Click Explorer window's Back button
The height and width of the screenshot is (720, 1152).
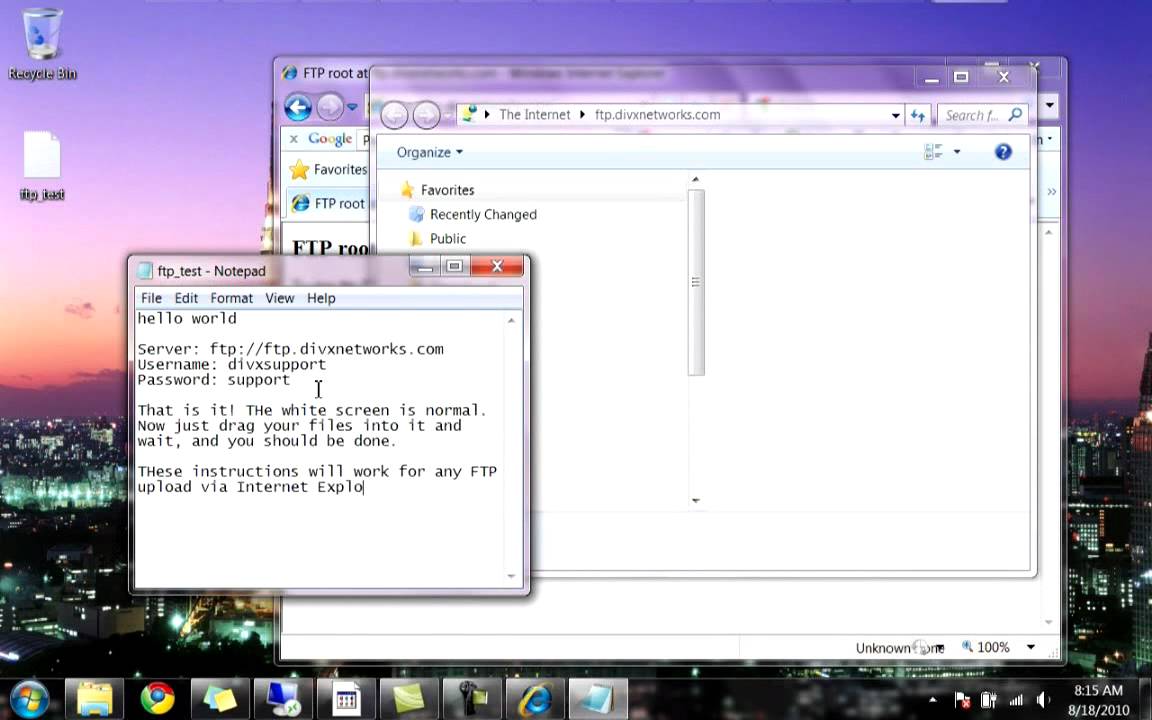(395, 115)
